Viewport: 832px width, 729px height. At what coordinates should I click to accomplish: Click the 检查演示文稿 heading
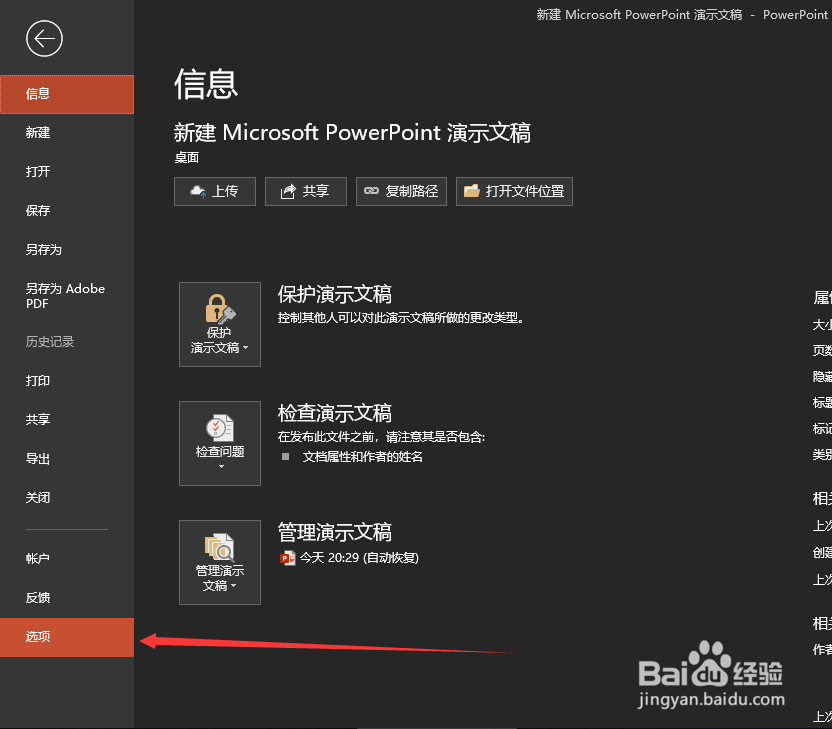tap(335, 413)
